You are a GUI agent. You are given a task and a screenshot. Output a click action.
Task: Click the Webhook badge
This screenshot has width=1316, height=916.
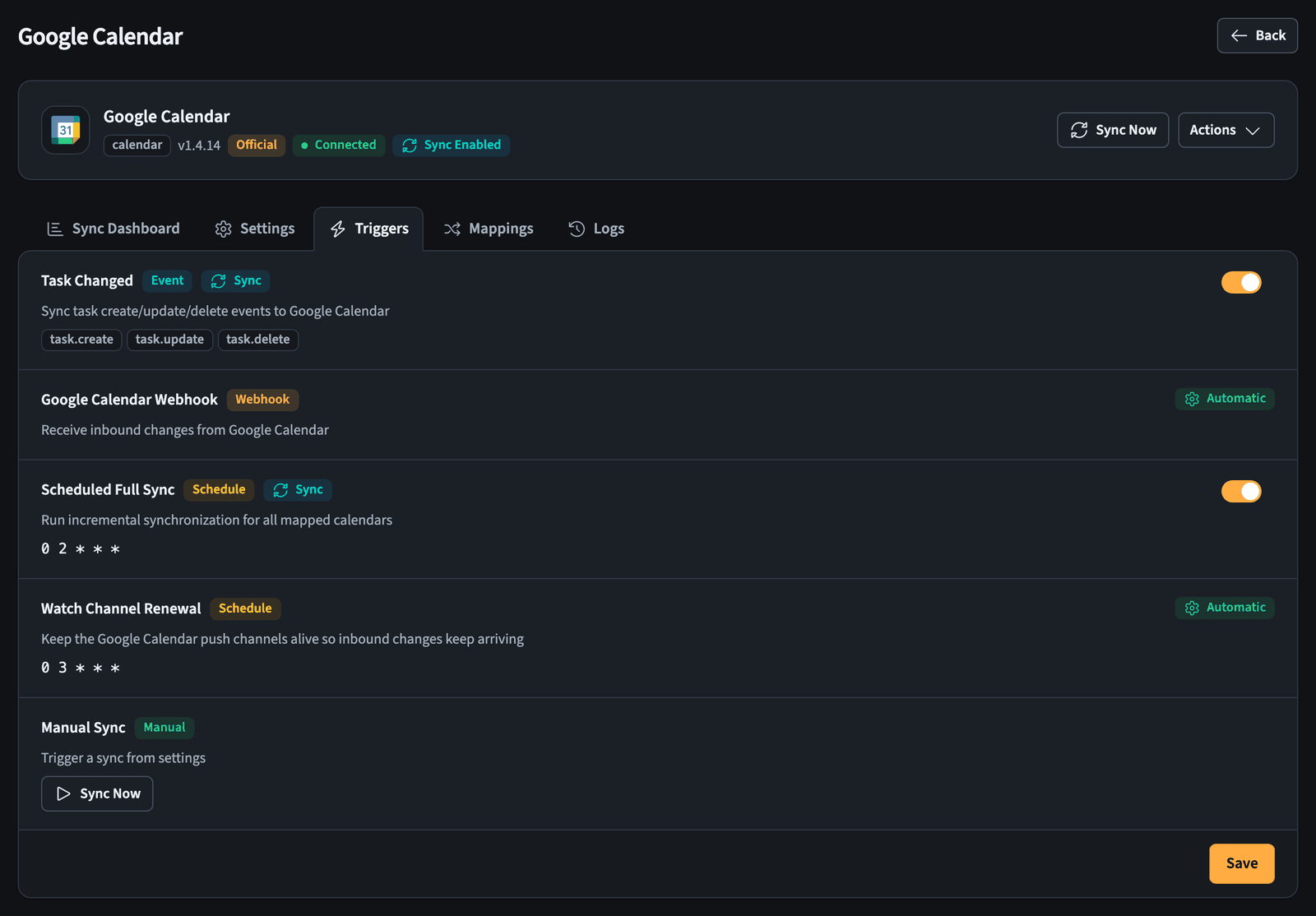[262, 400]
